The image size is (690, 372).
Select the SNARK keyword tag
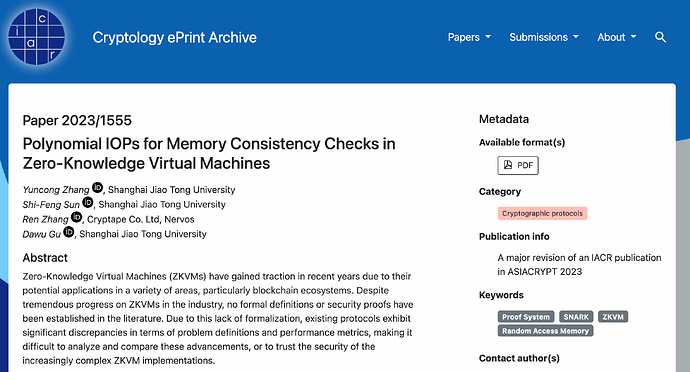(x=576, y=317)
